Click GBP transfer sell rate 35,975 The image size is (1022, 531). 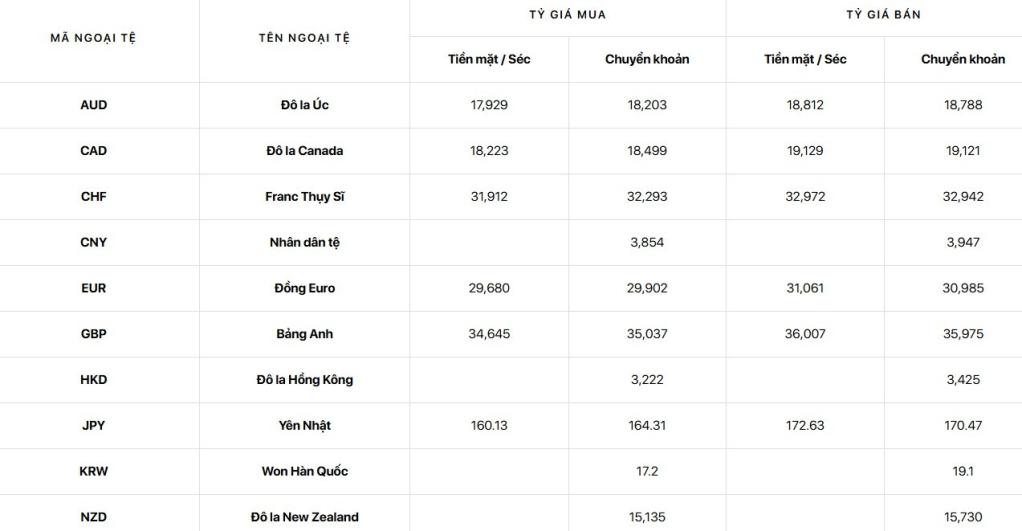963,334
